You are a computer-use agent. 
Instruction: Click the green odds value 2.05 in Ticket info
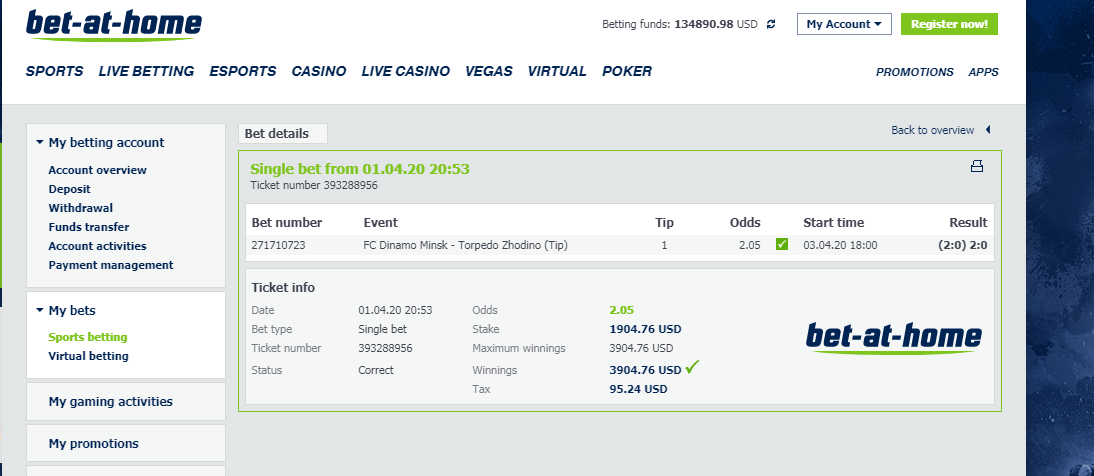(x=622, y=311)
